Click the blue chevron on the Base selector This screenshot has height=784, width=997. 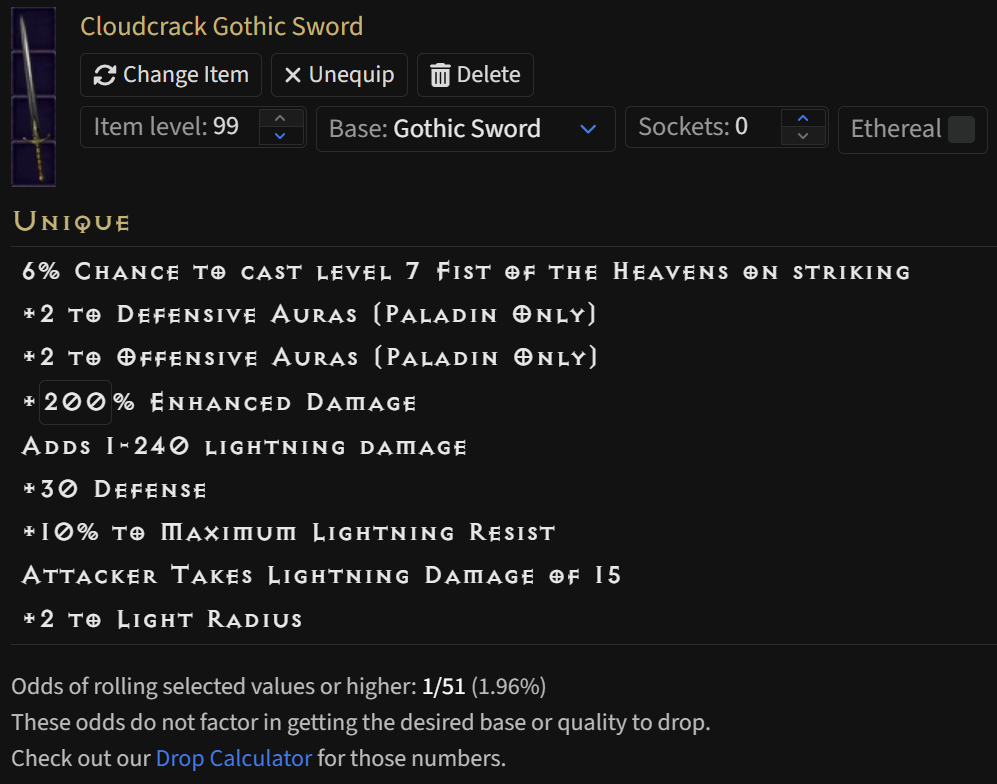(588, 129)
